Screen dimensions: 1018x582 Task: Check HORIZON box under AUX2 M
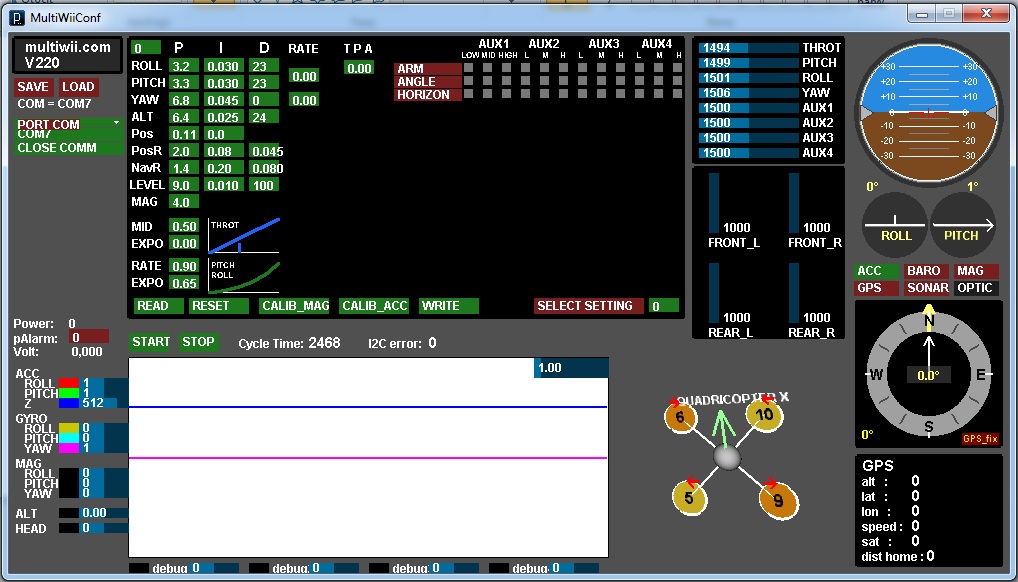(543, 95)
